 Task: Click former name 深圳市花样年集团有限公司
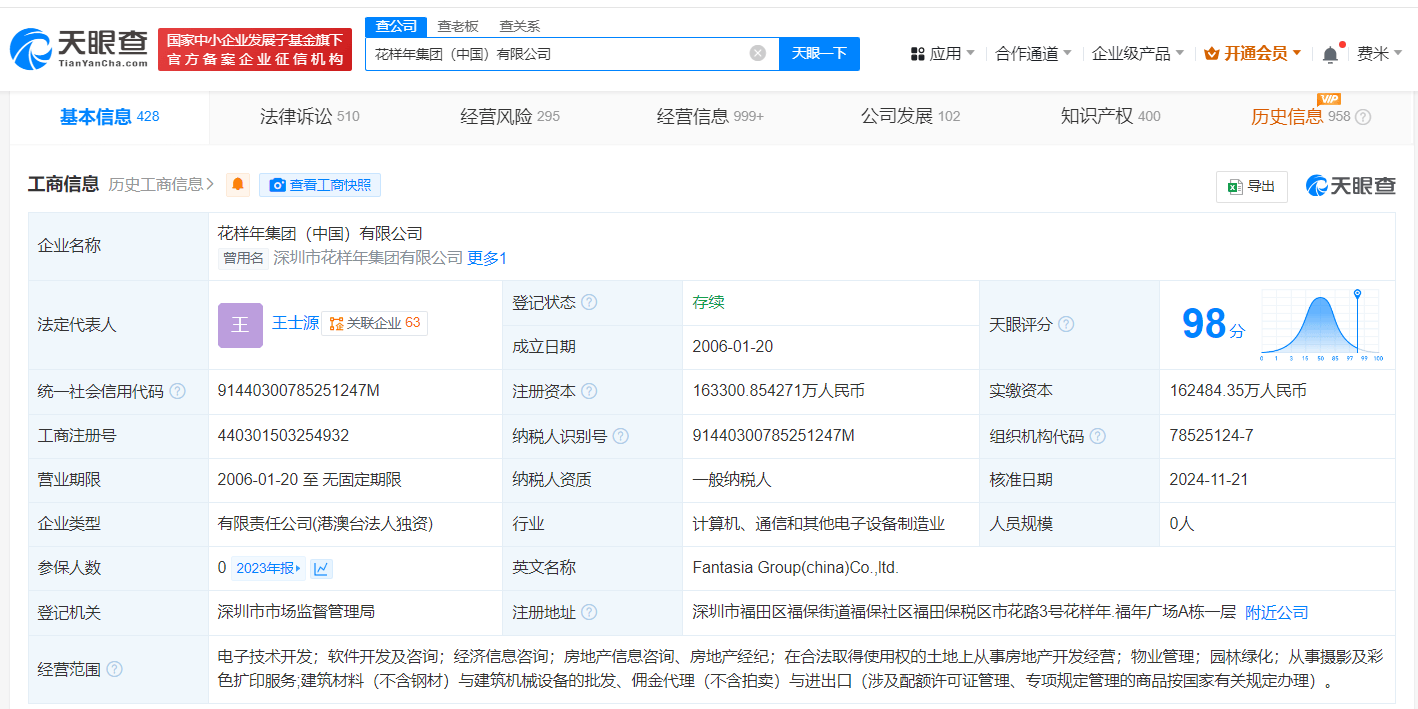368,258
